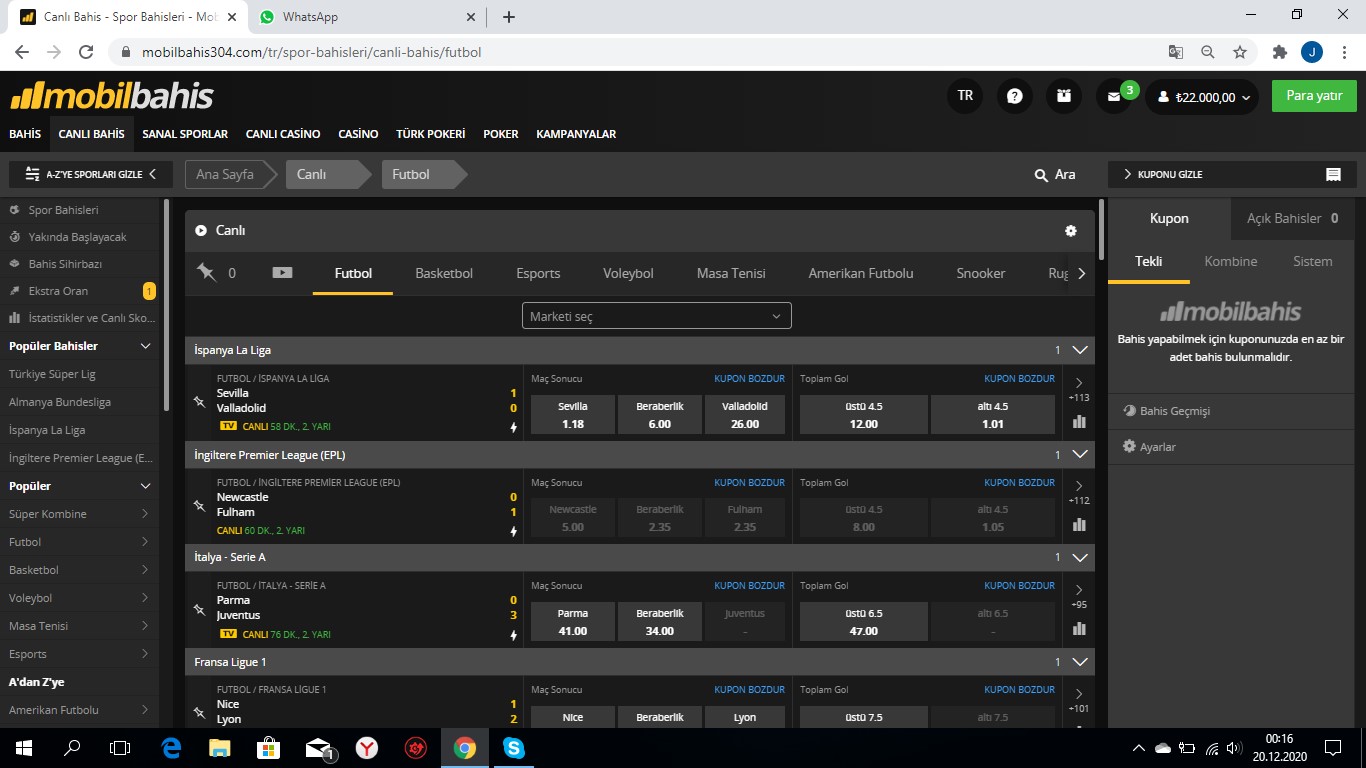Click the search magnifier next to Ara
The image size is (1366, 768).
tap(1041, 175)
